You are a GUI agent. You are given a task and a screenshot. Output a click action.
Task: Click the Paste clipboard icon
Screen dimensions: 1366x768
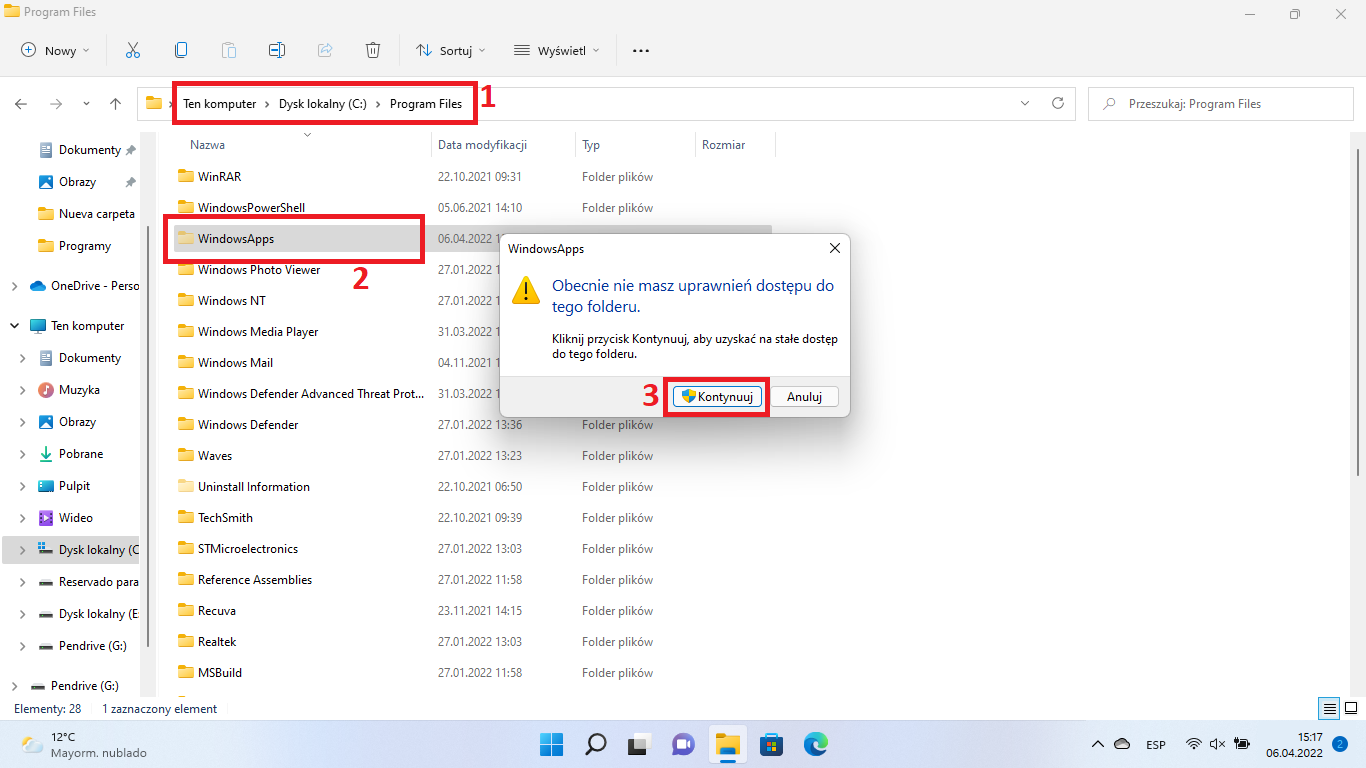click(229, 50)
